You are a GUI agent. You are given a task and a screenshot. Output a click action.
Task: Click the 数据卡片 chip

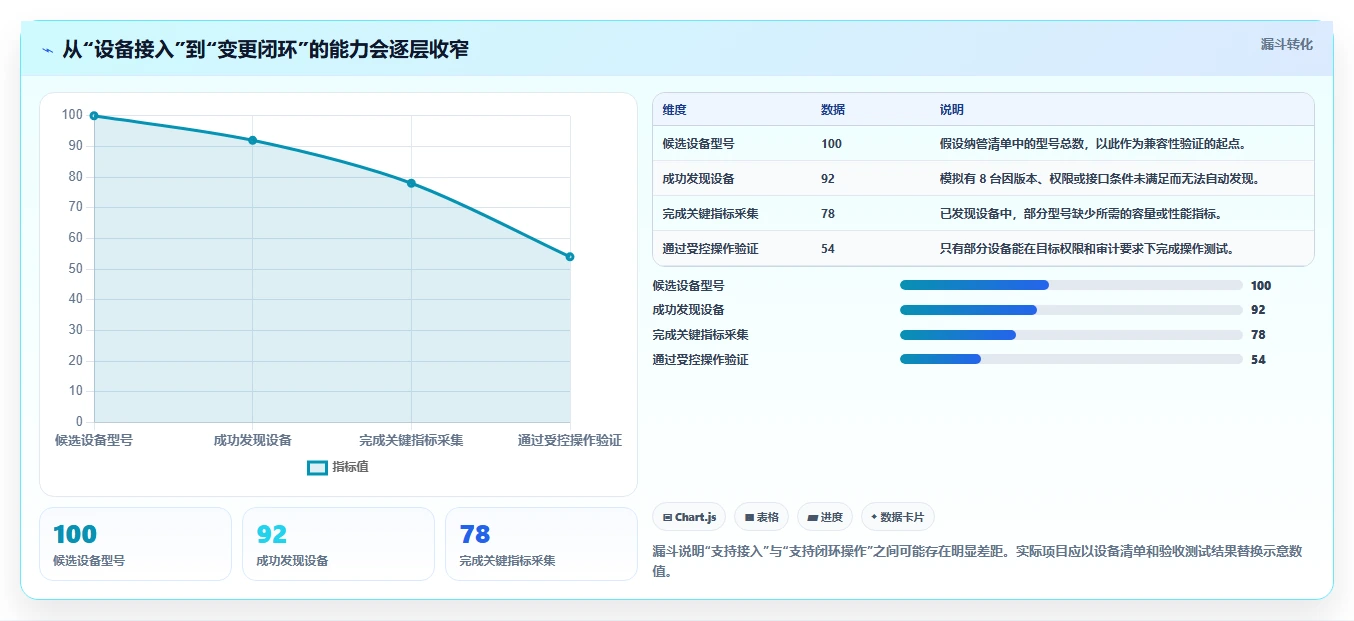898,517
